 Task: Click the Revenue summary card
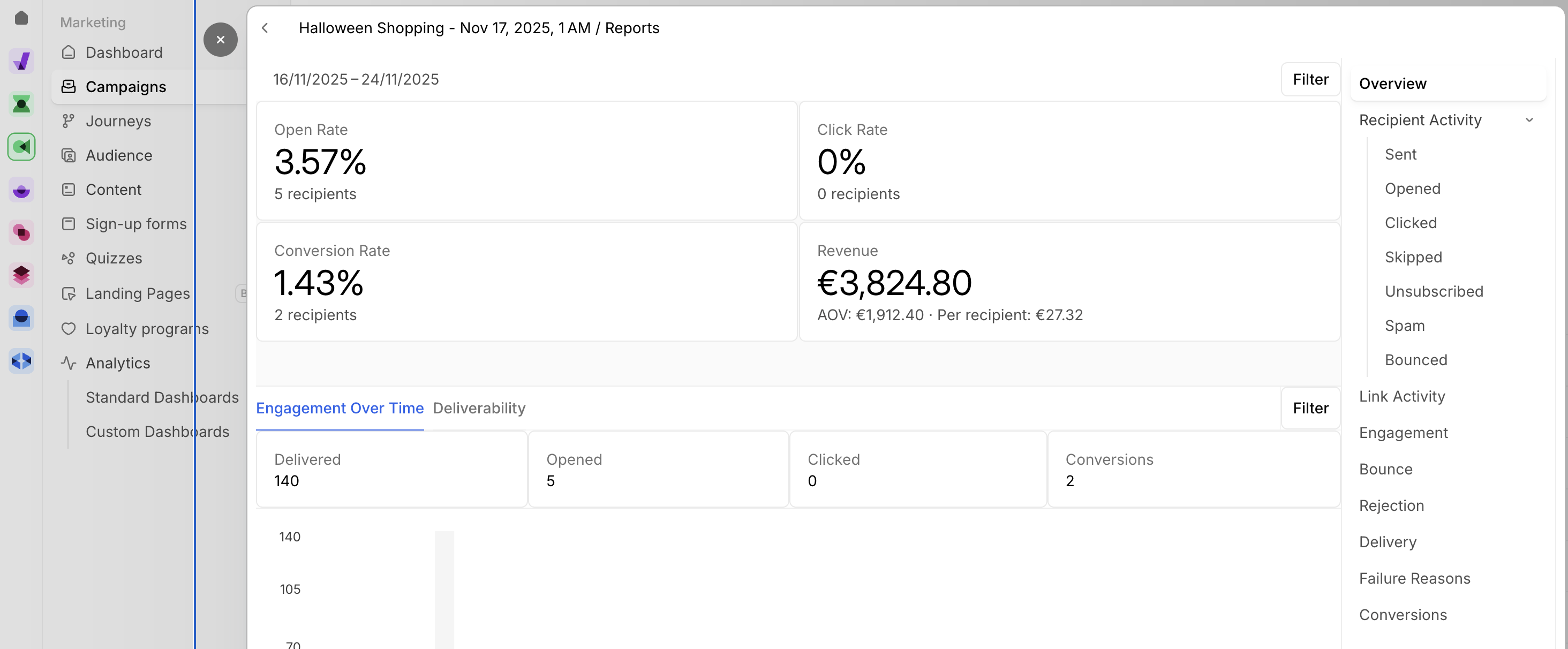(1069, 282)
